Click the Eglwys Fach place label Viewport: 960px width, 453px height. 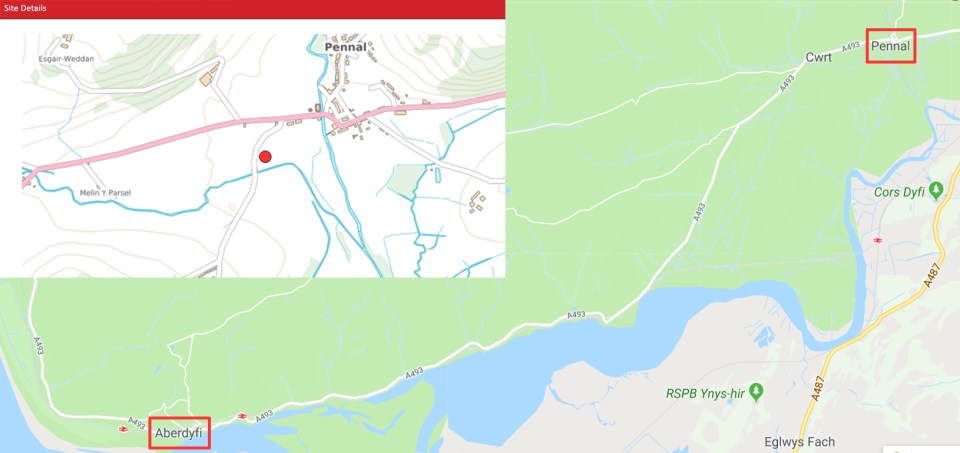pyautogui.click(x=800, y=442)
